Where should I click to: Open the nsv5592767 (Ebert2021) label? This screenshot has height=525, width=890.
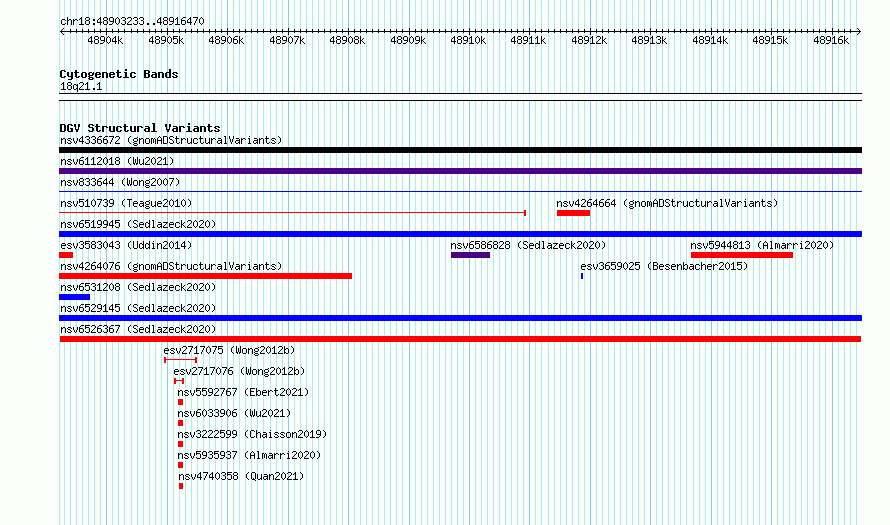(x=243, y=392)
